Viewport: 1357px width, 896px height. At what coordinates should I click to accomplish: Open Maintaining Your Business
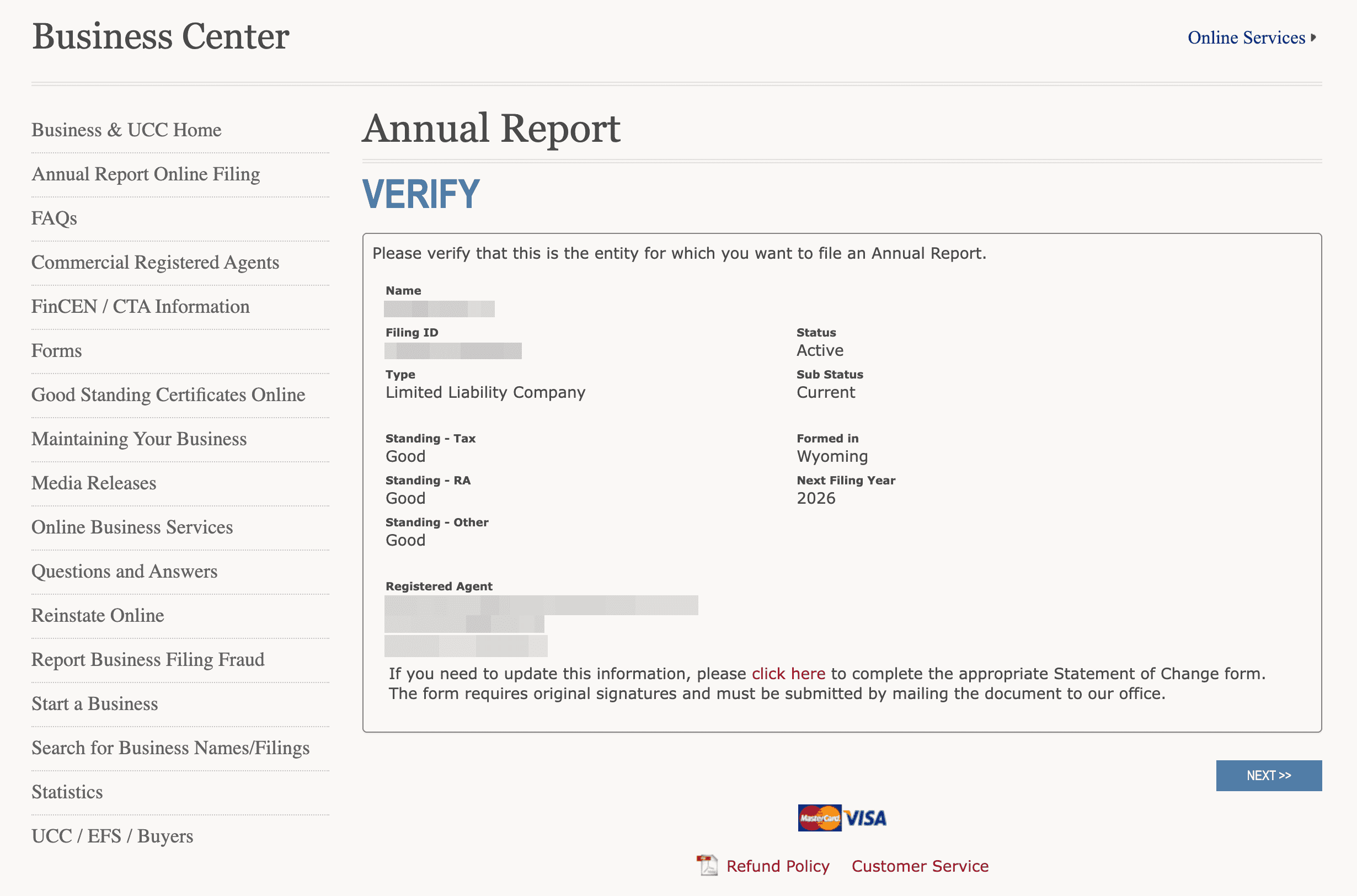tap(139, 439)
